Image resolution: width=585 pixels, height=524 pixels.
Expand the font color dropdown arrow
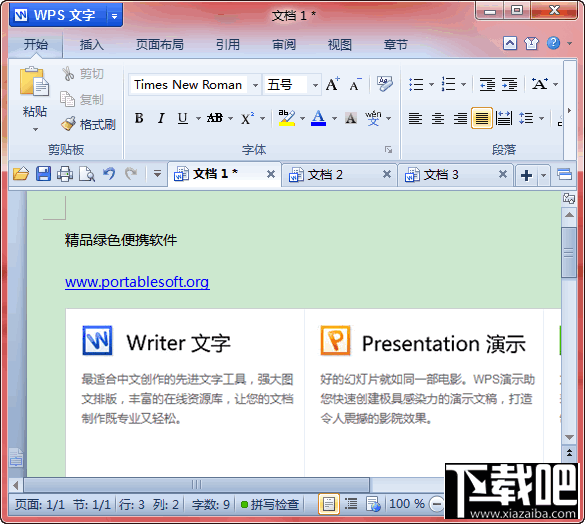pos(334,119)
